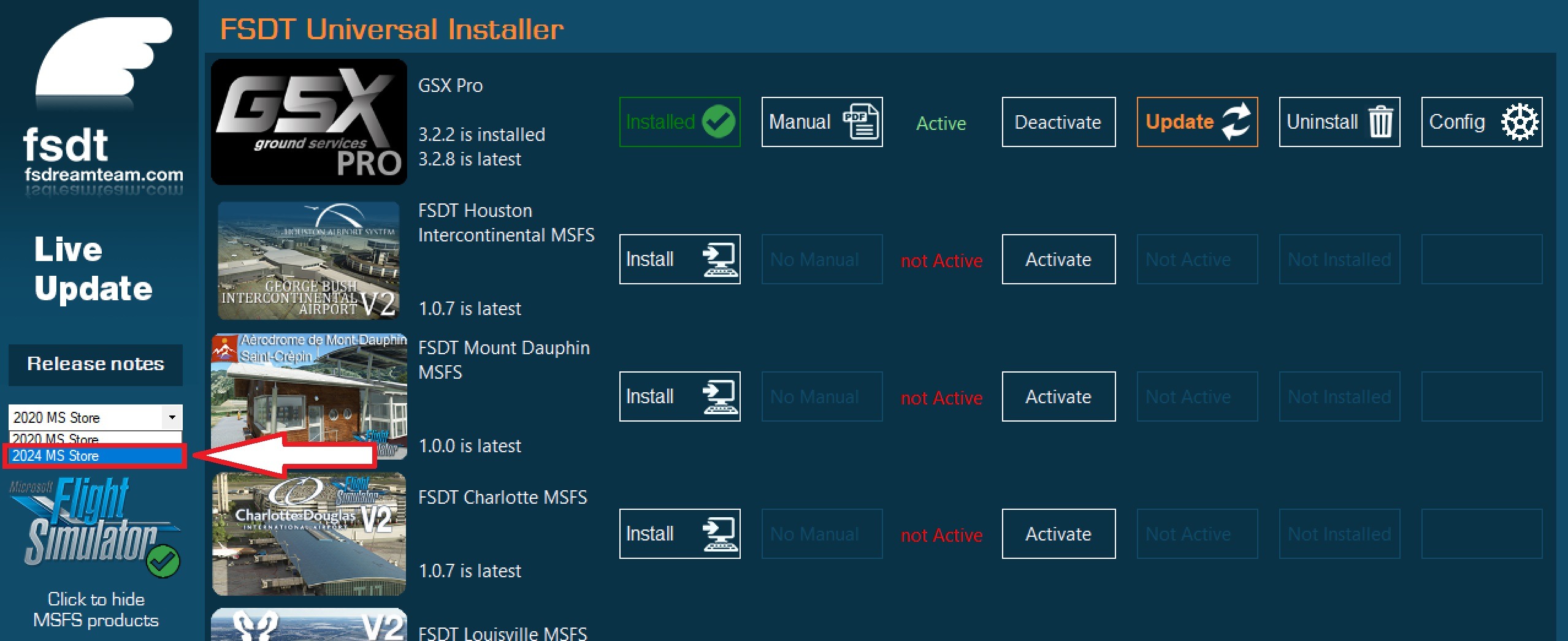Click the 2020 MS Store combo box field
Screen dimensions: 1568x641
(x=95, y=417)
